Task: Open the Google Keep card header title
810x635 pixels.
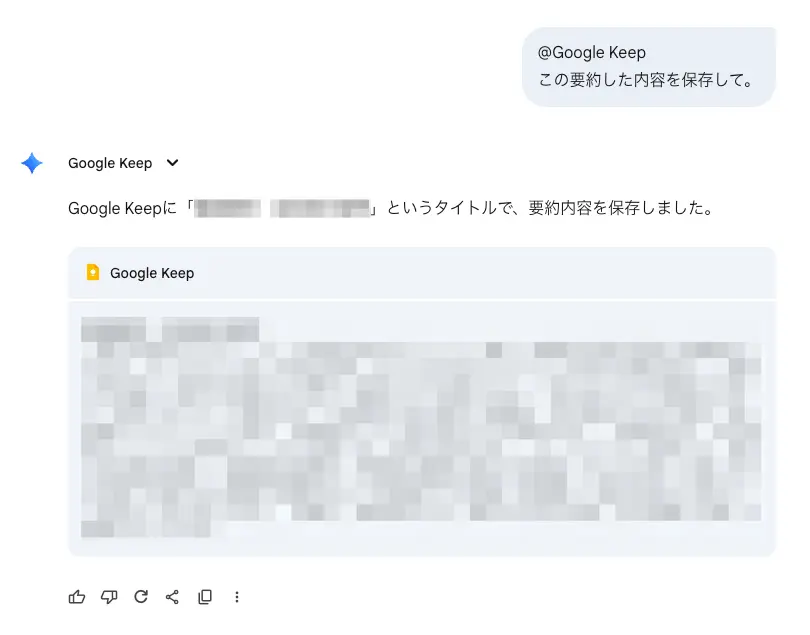Action: pyautogui.click(x=152, y=273)
